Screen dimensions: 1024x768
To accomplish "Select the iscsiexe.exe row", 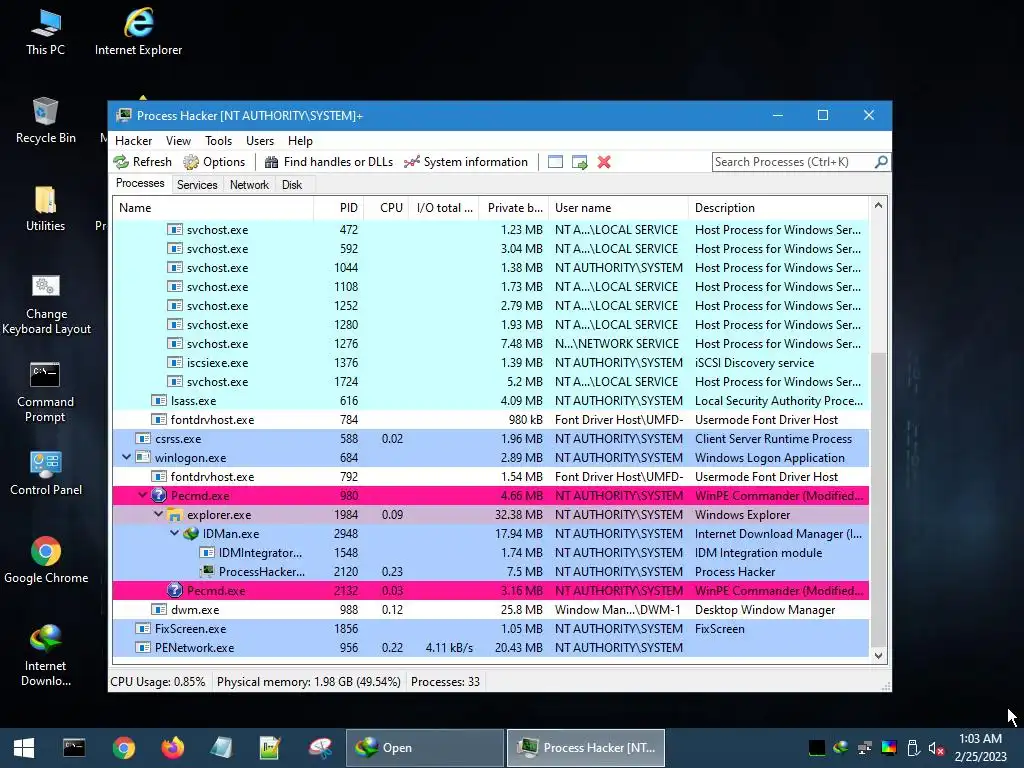I will [491, 362].
